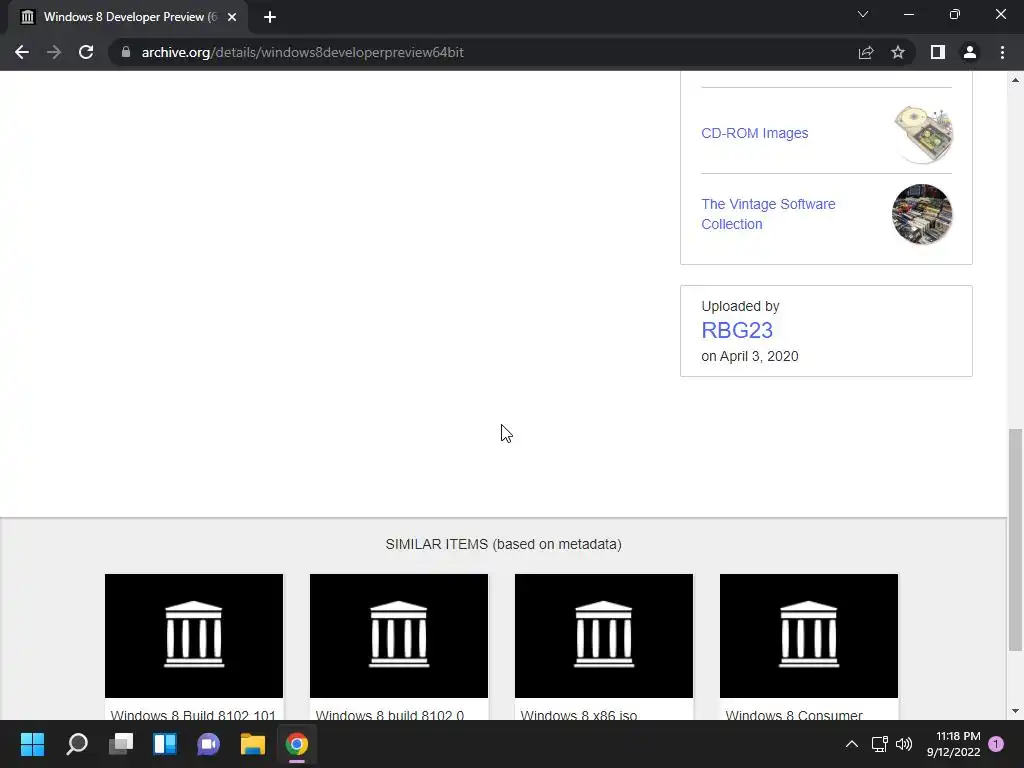Reload the archive.org page
This screenshot has width=1024, height=768.
pyautogui.click(x=86, y=52)
